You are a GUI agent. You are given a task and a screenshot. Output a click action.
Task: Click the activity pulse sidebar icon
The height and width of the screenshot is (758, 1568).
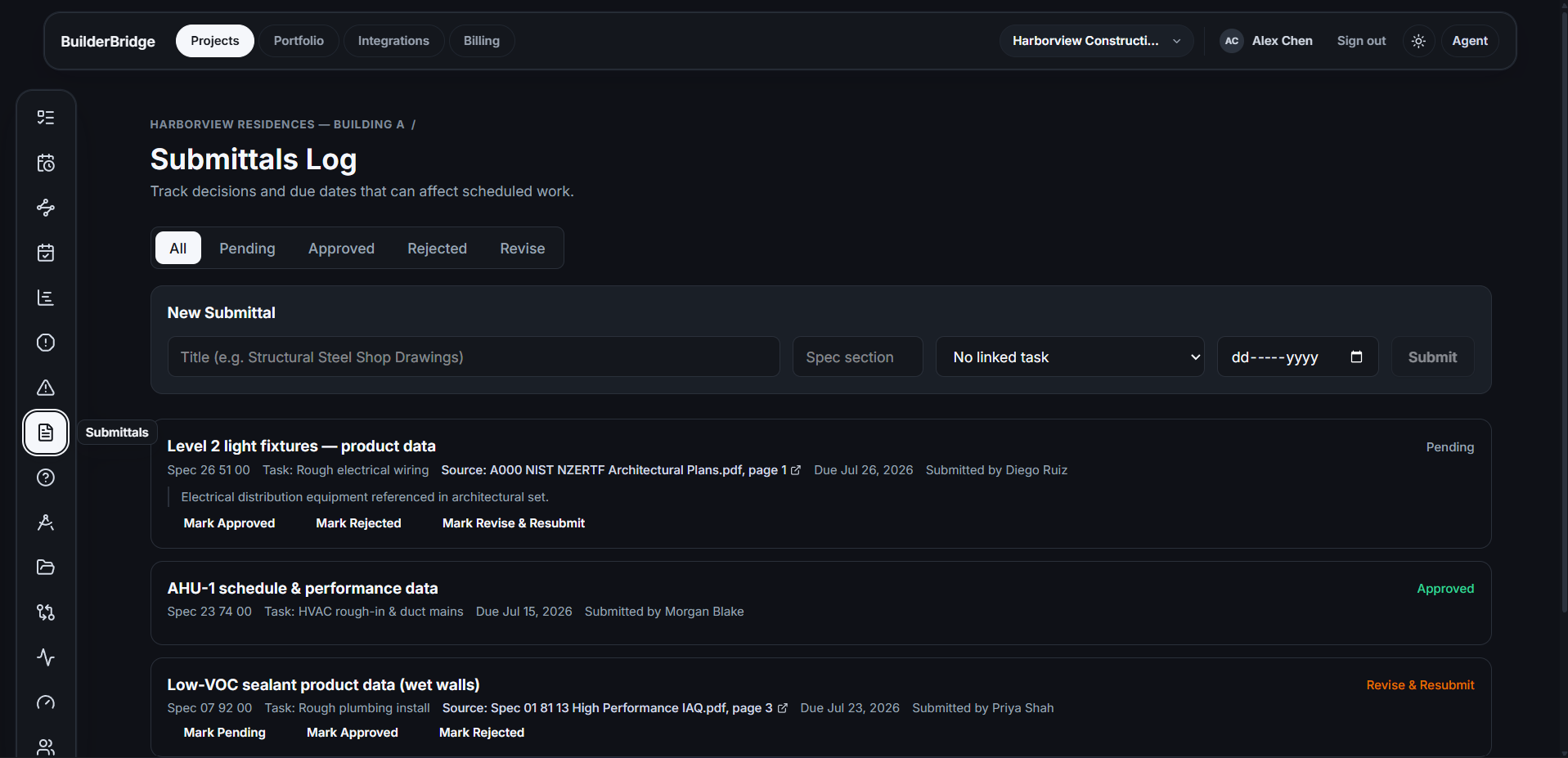click(46, 657)
